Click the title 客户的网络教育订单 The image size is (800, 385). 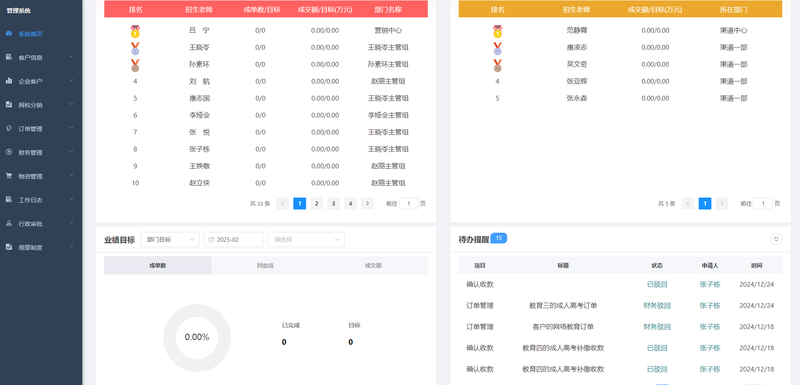(x=563, y=327)
